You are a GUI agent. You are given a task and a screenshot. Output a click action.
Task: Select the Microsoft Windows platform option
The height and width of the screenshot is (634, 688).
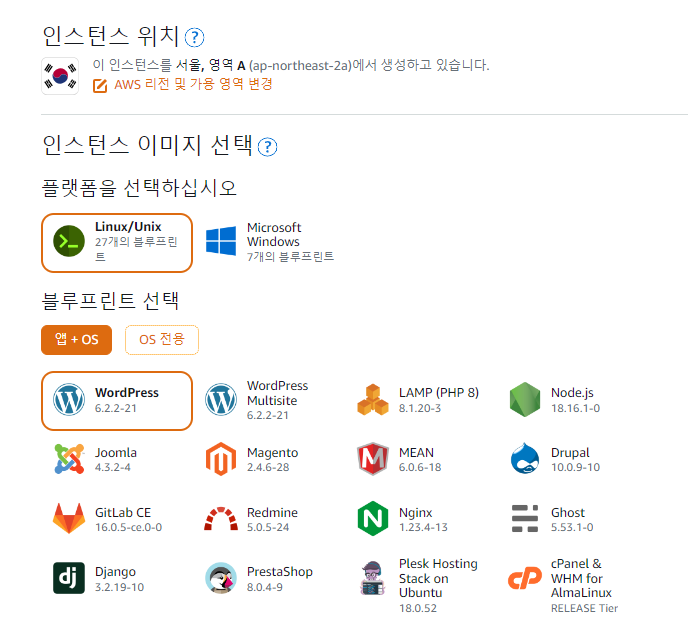point(269,242)
